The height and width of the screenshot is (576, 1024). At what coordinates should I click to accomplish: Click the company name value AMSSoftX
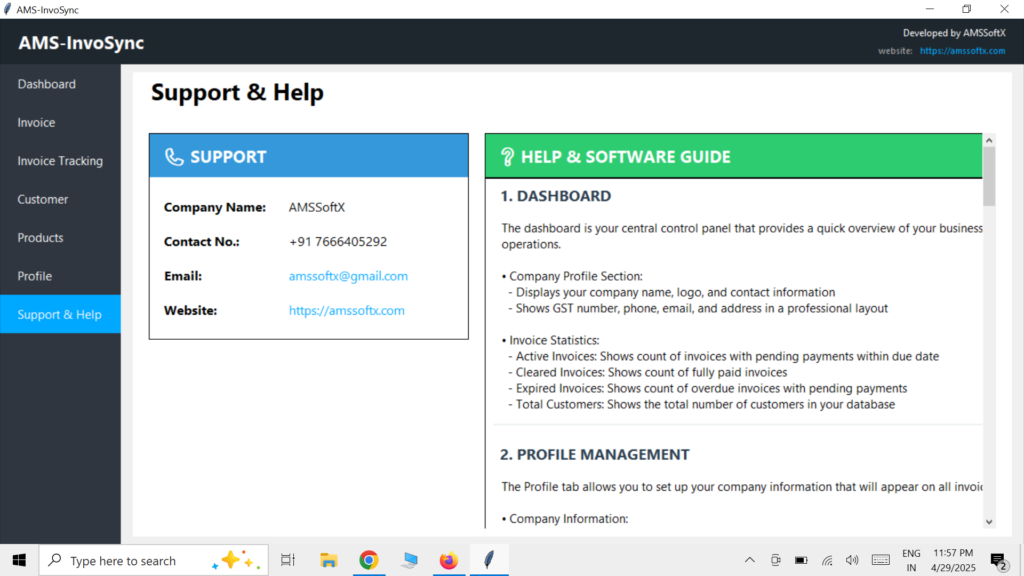[317, 208]
